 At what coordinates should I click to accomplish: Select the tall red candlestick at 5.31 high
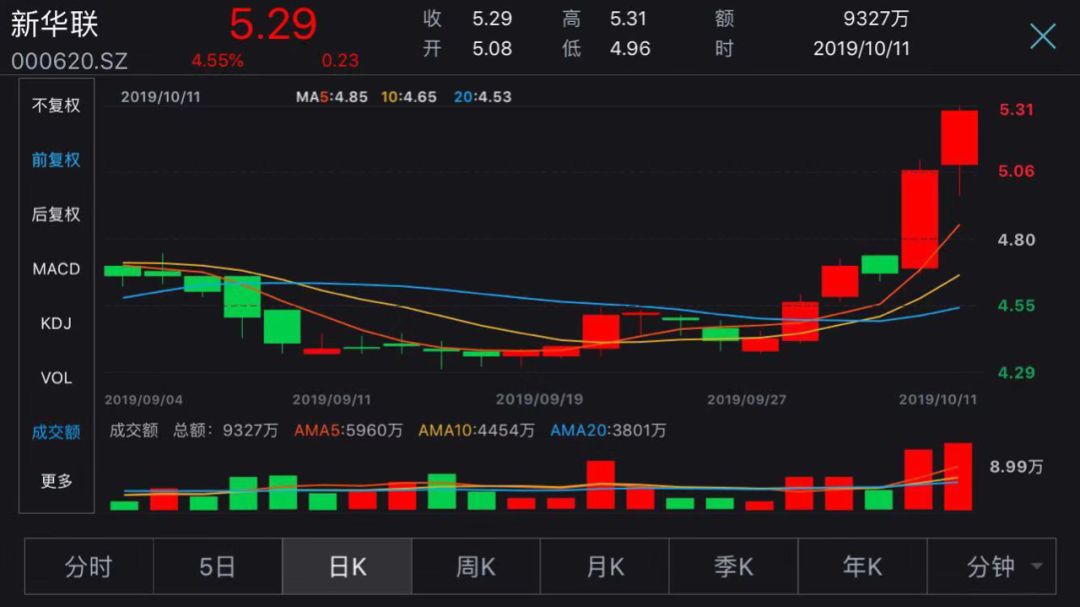(959, 138)
